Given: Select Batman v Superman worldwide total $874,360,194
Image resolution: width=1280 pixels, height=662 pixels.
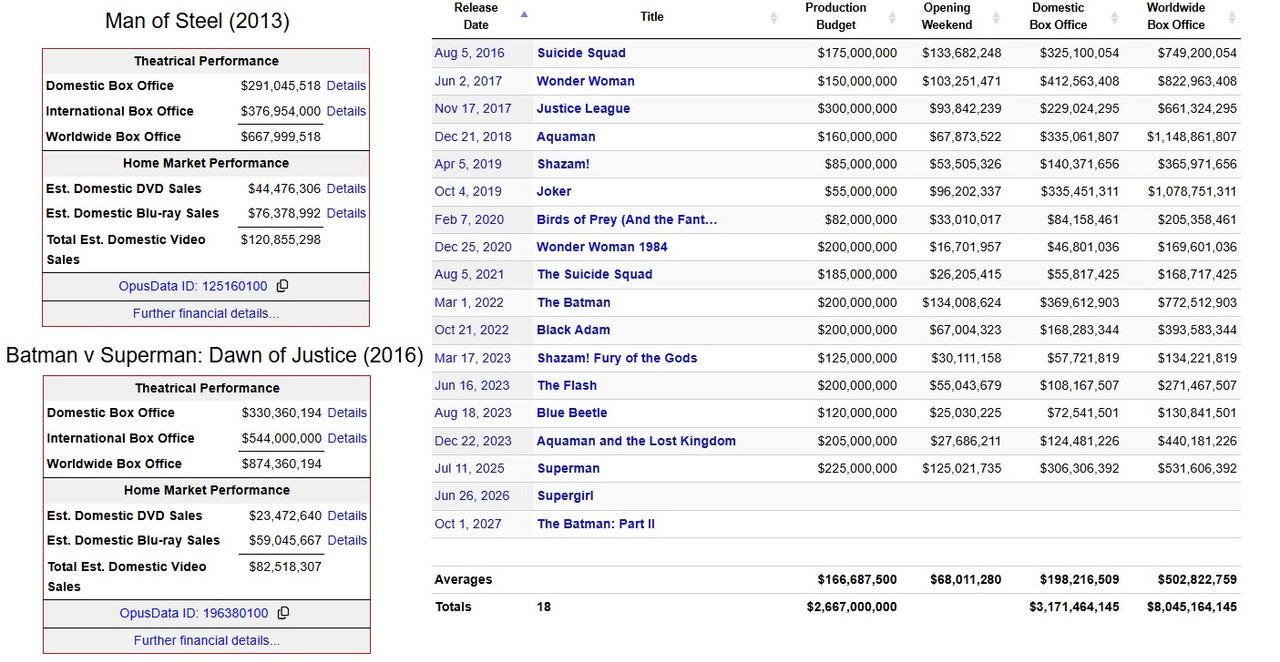Looking at the screenshot, I should coord(282,464).
